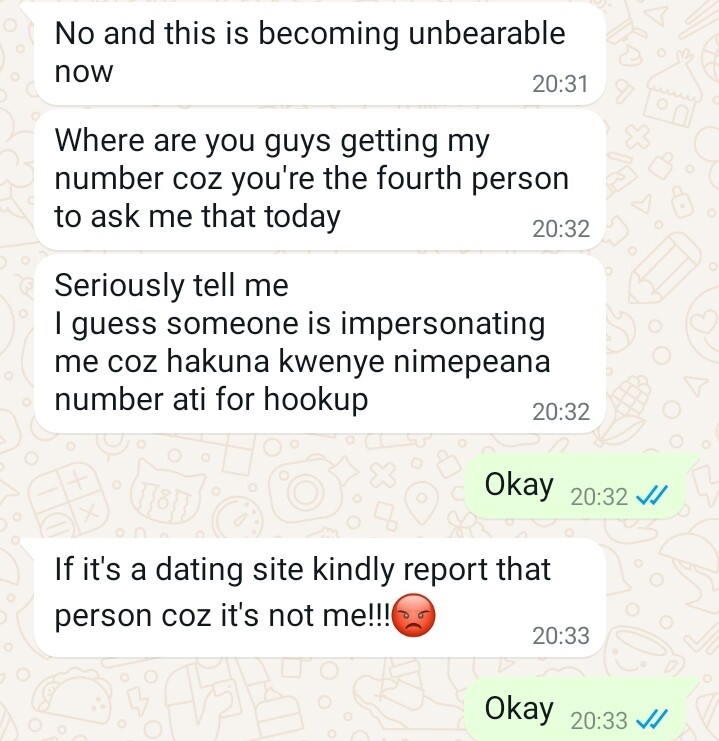
Task: Tap the 20:33 timestamp on dating site message
Action: pyautogui.click(x=561, y=636)
